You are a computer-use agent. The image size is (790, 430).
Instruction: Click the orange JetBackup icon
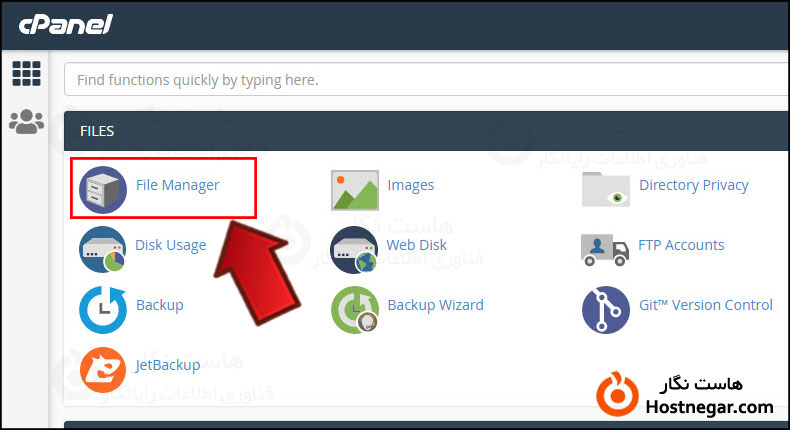coord(103,370)
